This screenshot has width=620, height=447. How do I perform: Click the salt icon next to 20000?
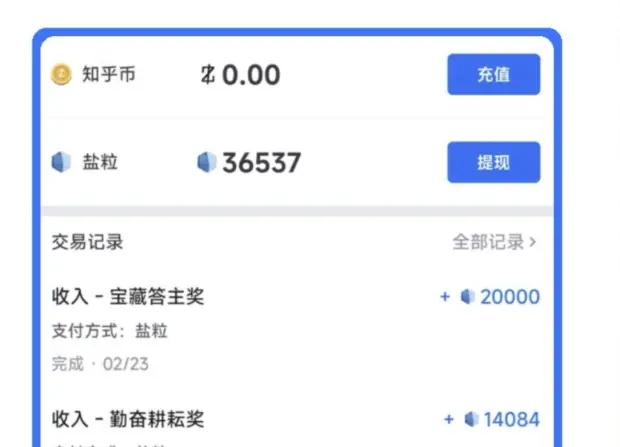467,297
